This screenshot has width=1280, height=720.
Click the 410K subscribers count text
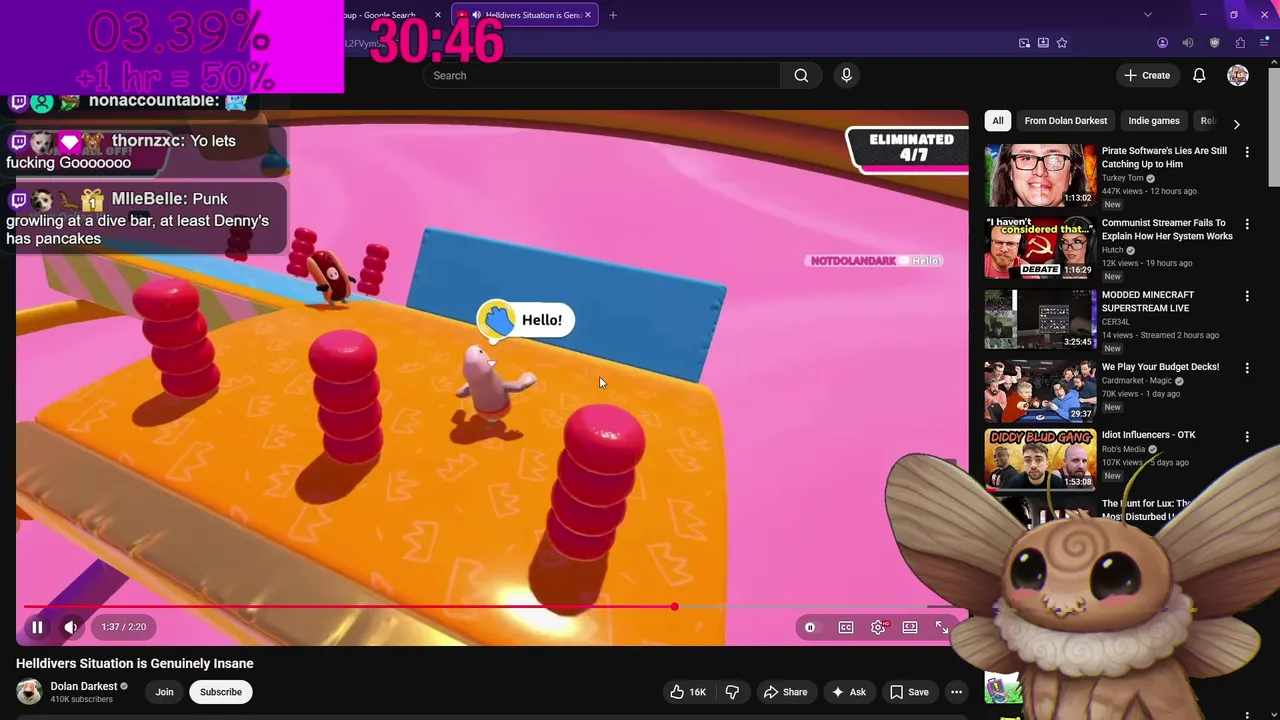pos(81,699)
